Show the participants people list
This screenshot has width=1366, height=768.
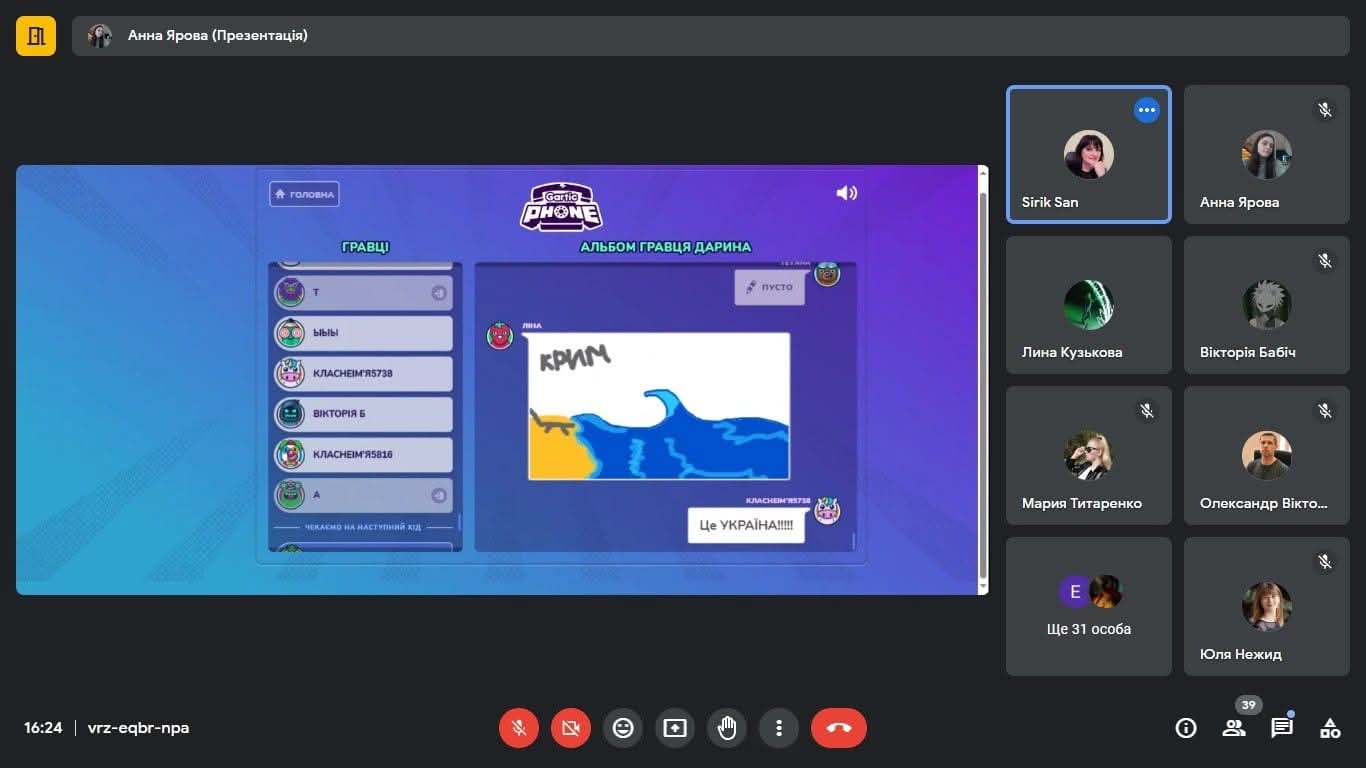1234,728
